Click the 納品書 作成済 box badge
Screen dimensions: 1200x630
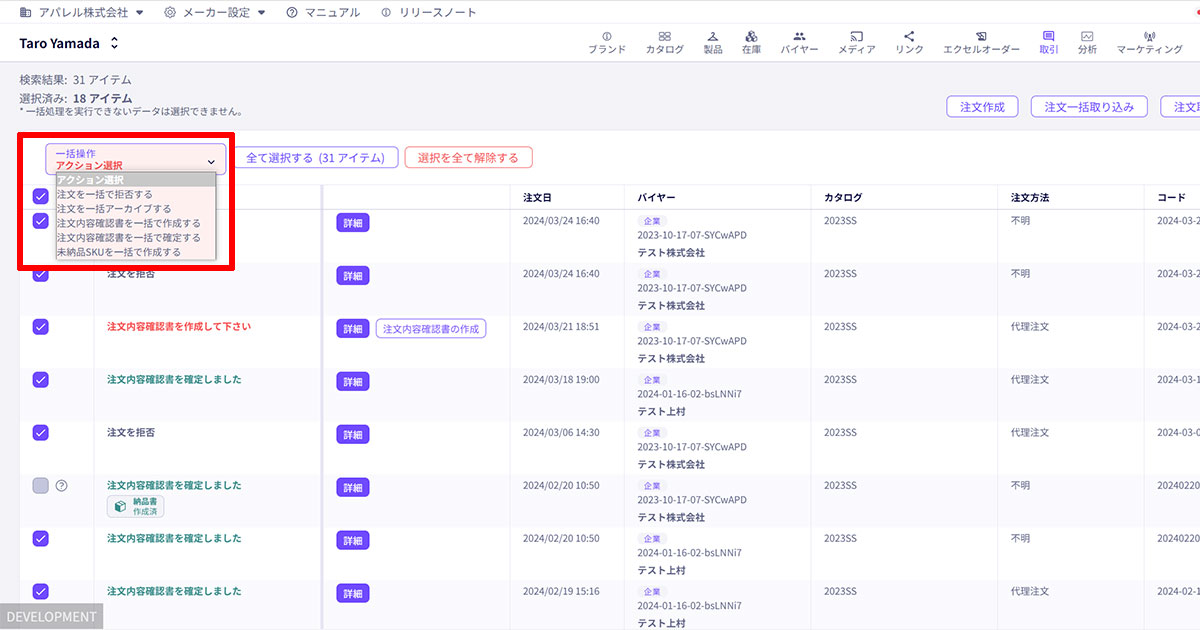[x=135, y=507]
